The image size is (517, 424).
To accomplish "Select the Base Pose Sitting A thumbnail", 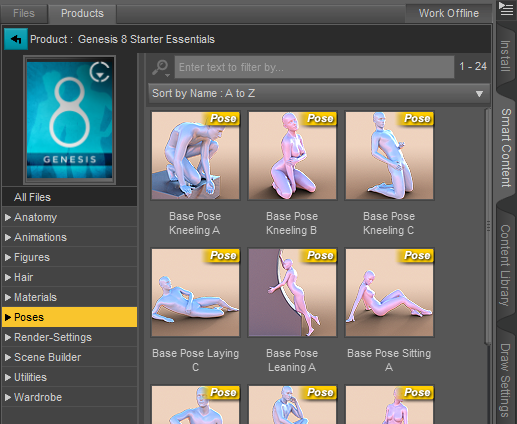I will pyautogui.click(x=389, y=293).
